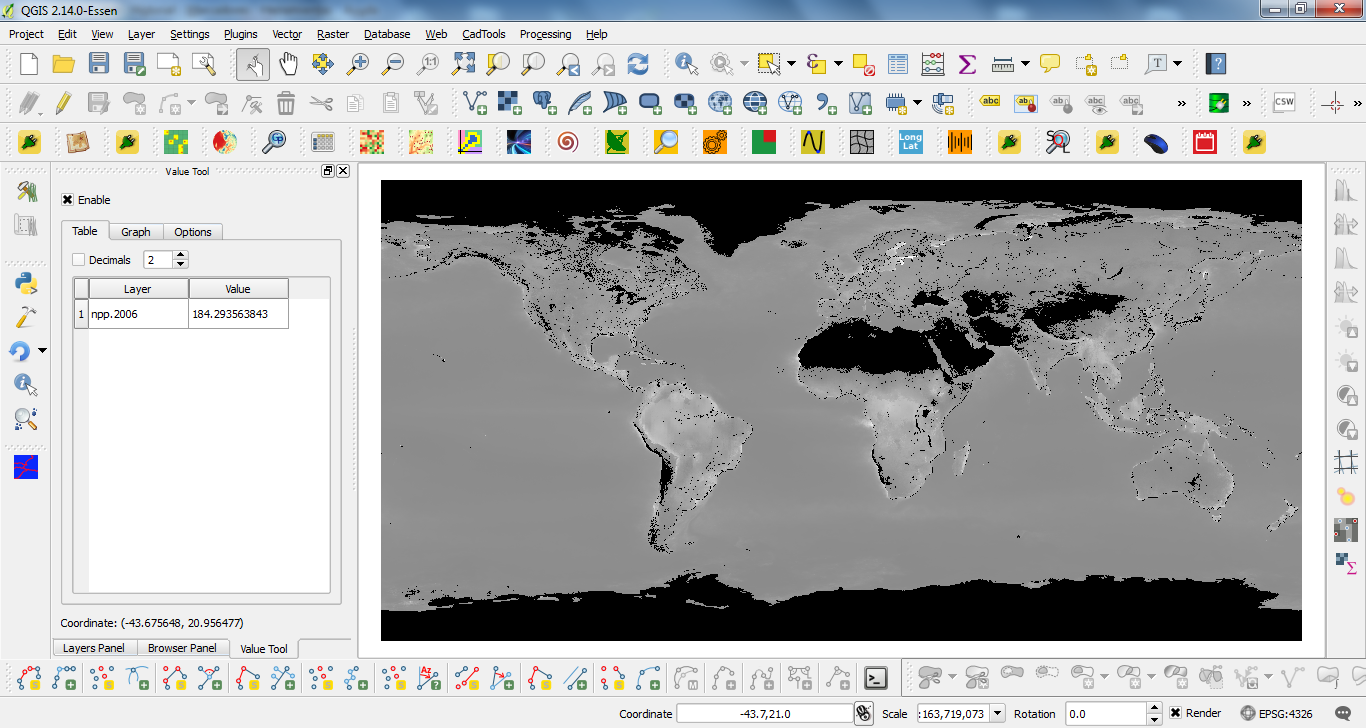Select the value cell 184.293563843

click(x=238, y=314)
